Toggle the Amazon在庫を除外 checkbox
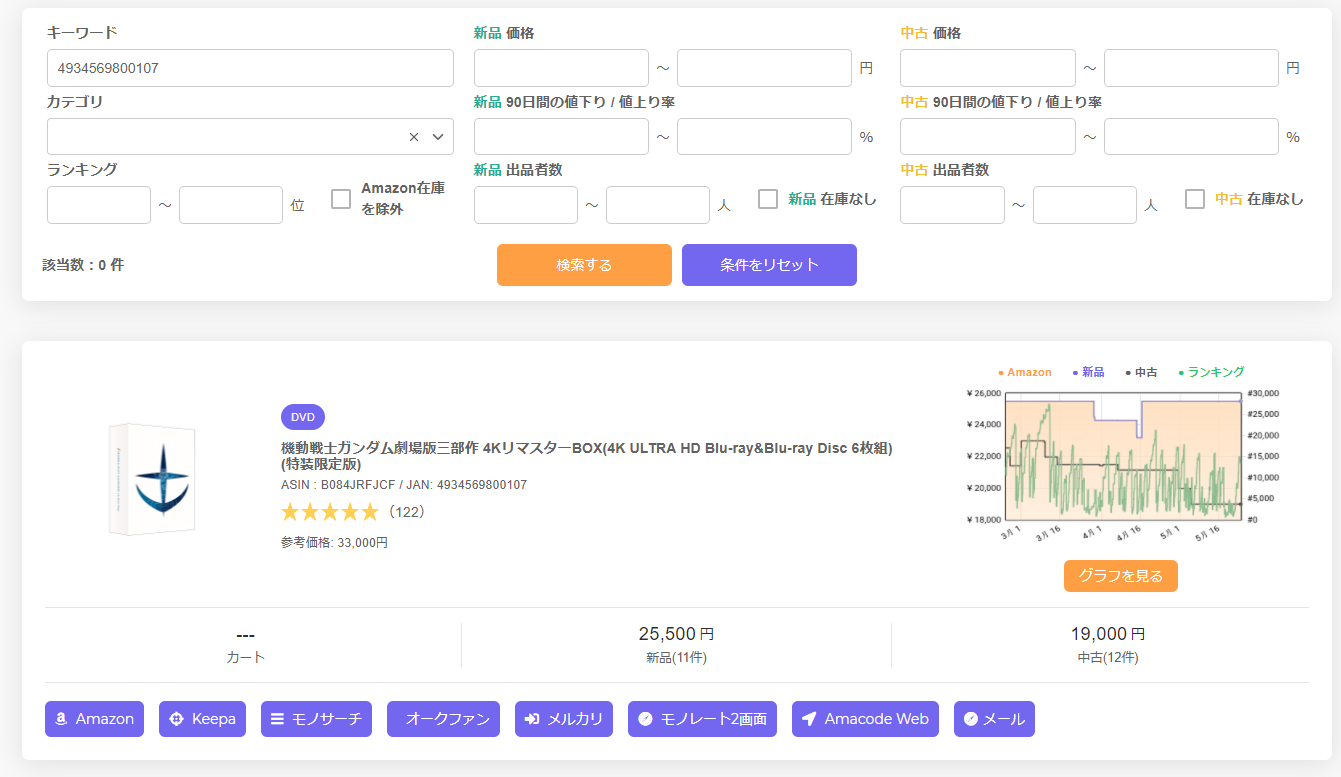Image resolution: width=1341 pixels, height=777 pixels. click(341, 199)
